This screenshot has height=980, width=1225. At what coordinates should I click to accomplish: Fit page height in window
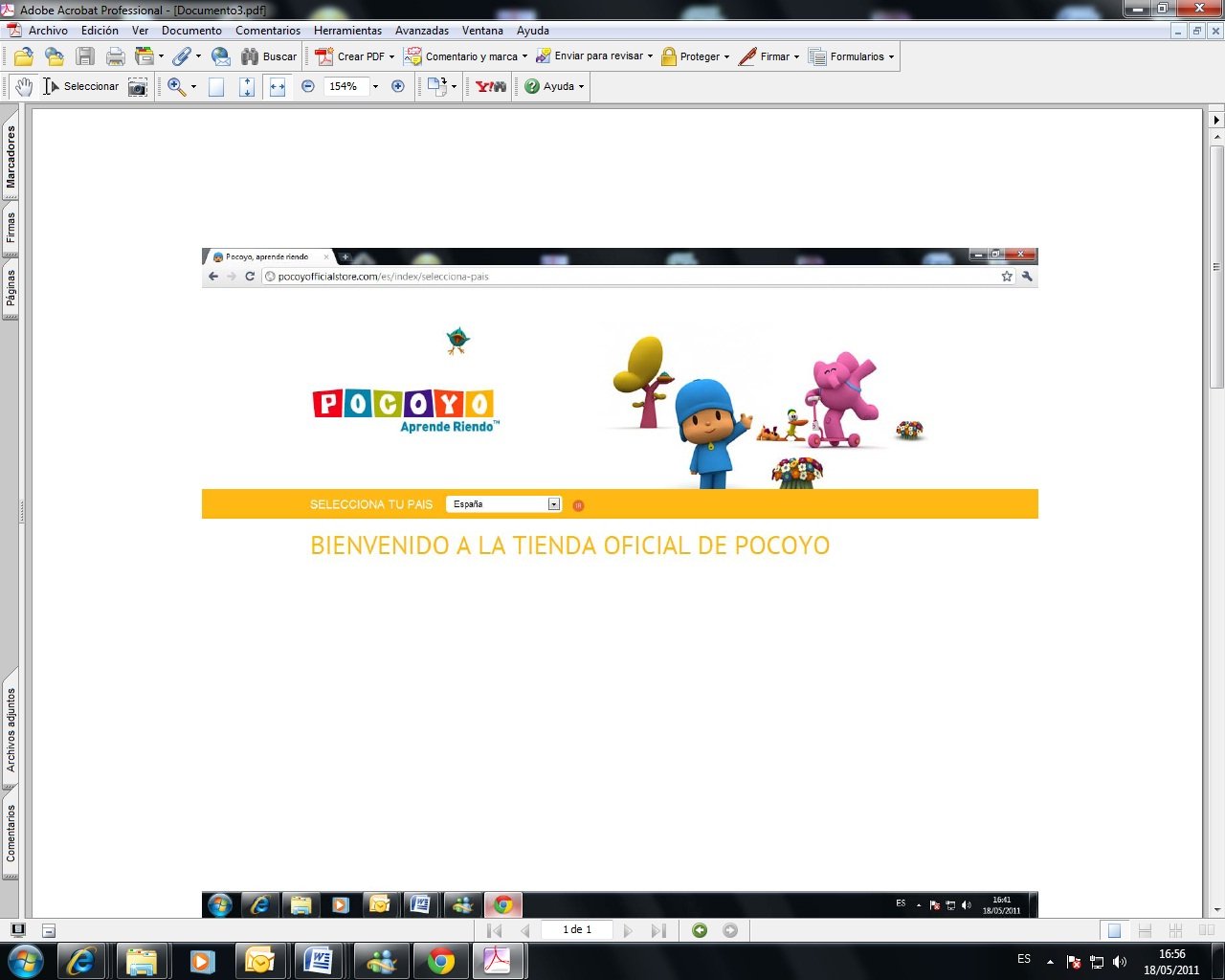click(247, 87)
